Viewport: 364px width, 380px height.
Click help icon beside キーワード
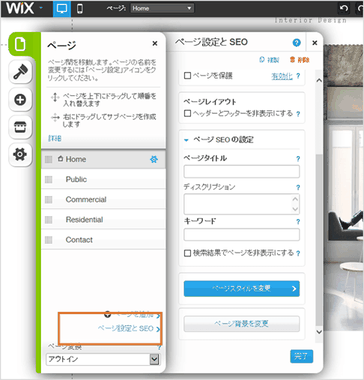click(x=298, y=222)
